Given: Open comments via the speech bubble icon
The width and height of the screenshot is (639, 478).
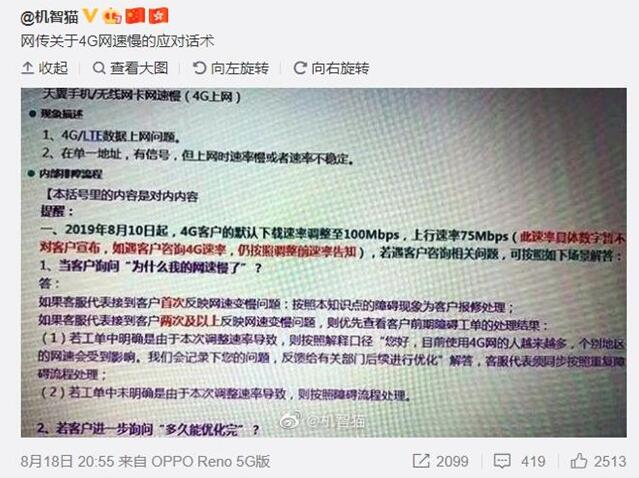Looking at the screenshot, I should coord(502,462).
